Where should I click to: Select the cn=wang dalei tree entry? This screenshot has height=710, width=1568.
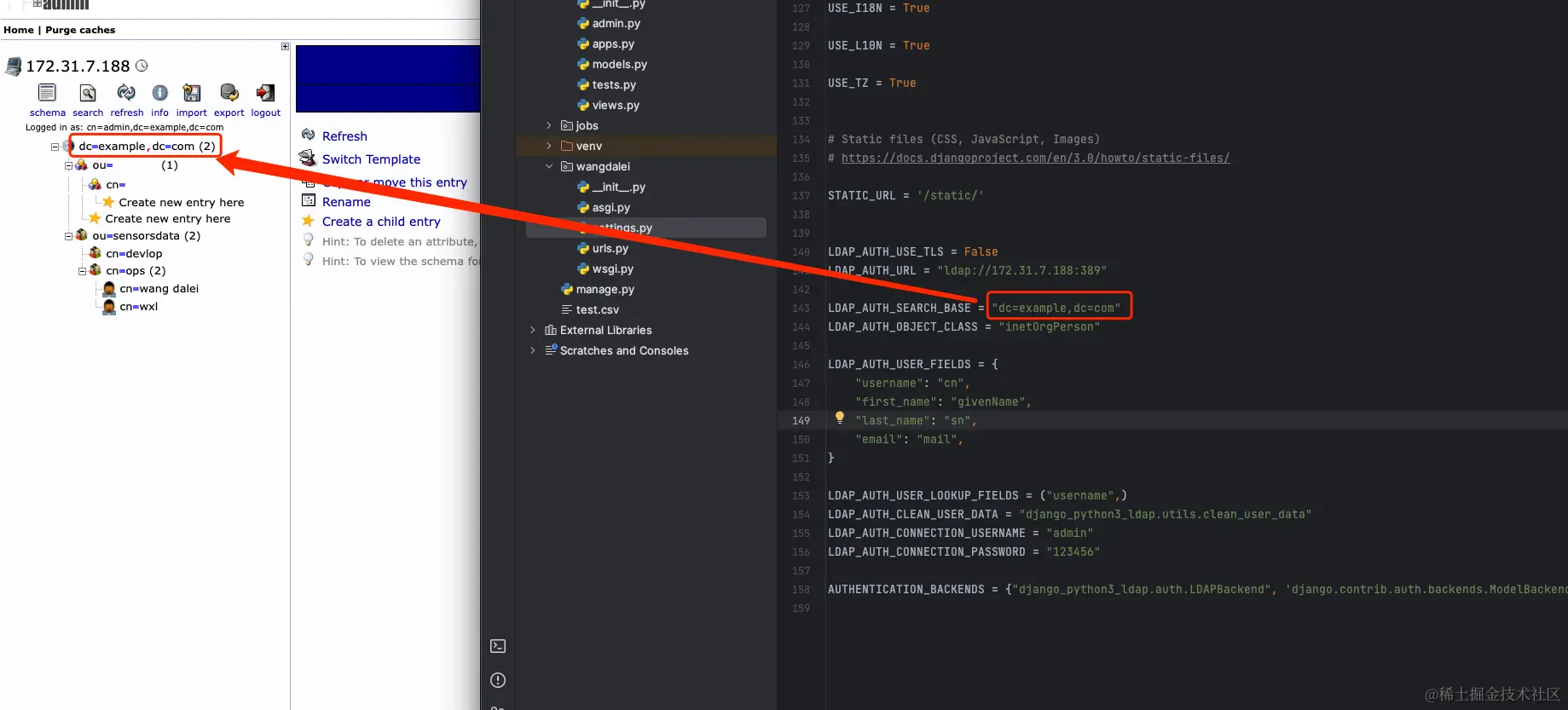tap(159, 289)
